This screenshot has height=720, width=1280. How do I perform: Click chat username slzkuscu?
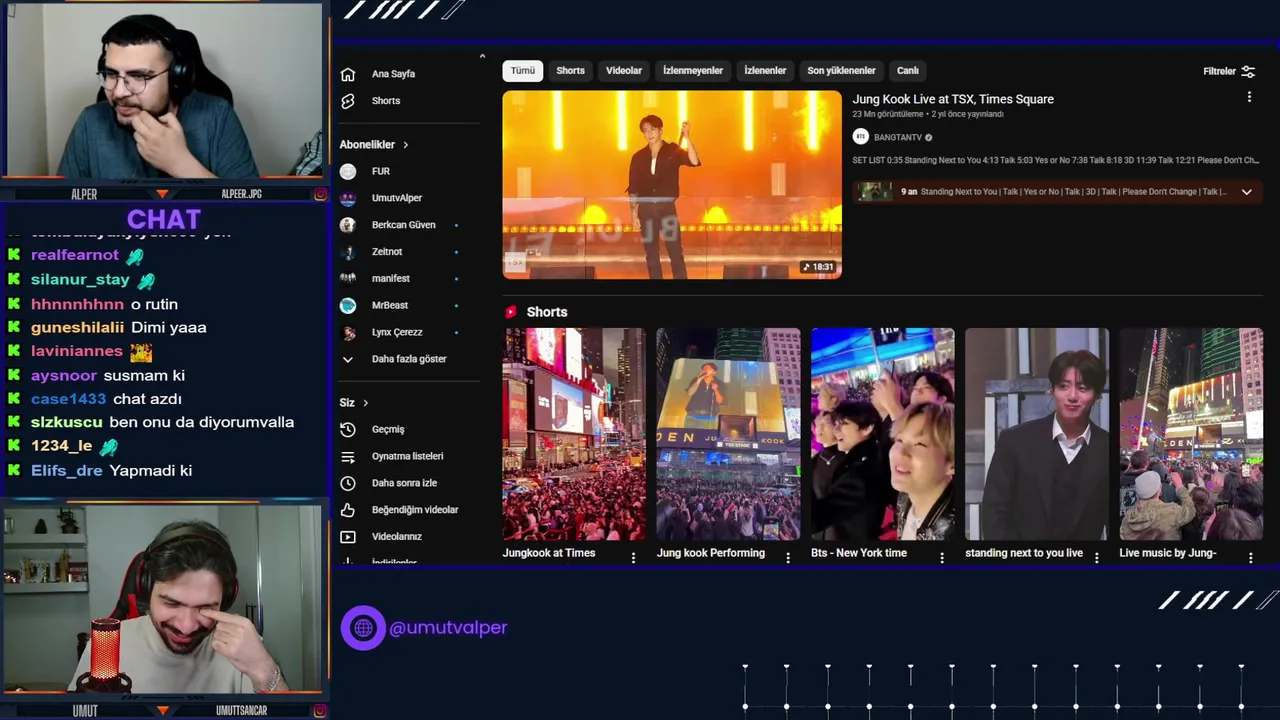pyautogui.click(x=67, y=422)
